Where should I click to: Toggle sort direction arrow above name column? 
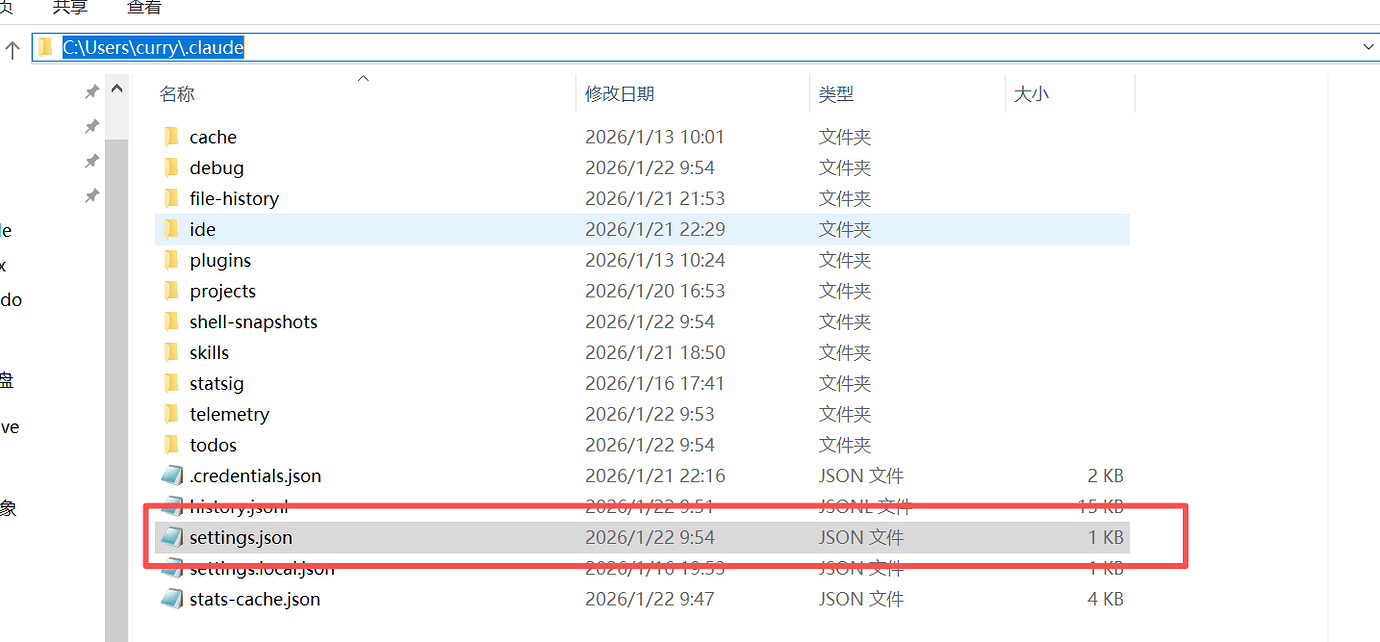point(364,78)
